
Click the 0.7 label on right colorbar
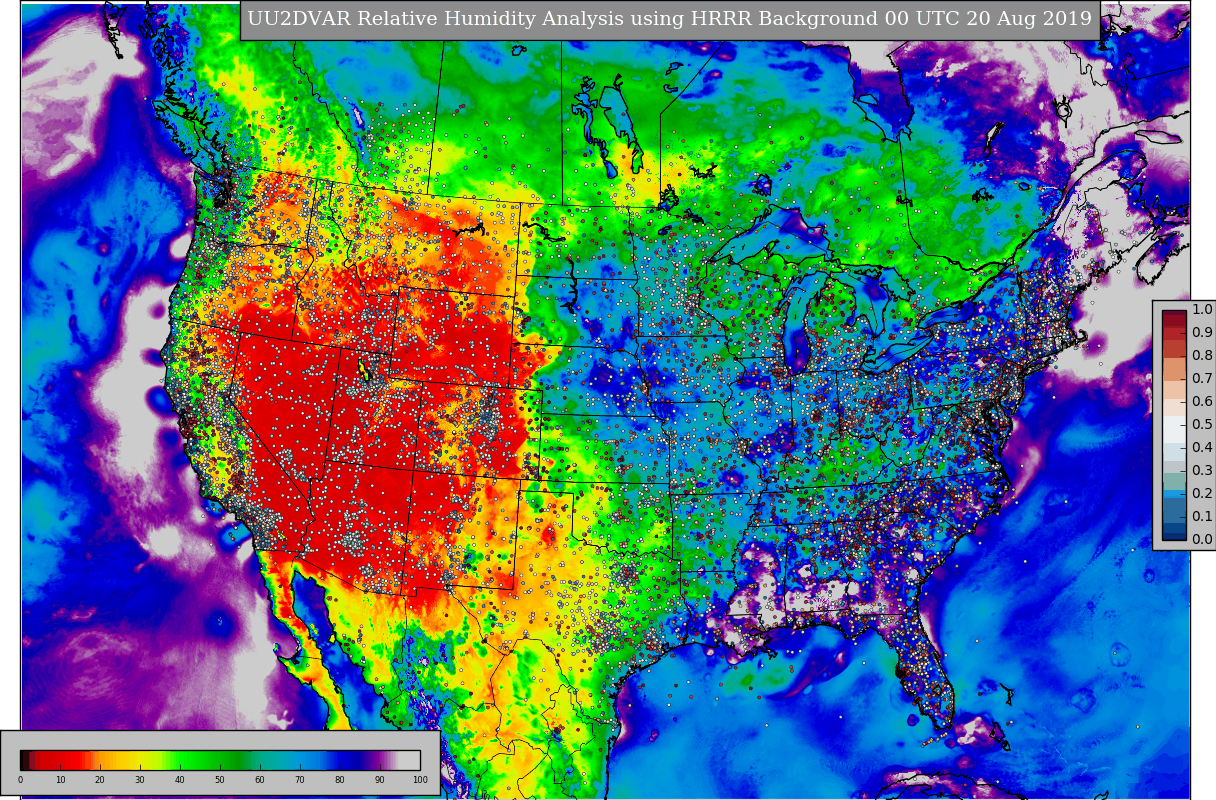pyautogui.click(x=1202, y=379)
